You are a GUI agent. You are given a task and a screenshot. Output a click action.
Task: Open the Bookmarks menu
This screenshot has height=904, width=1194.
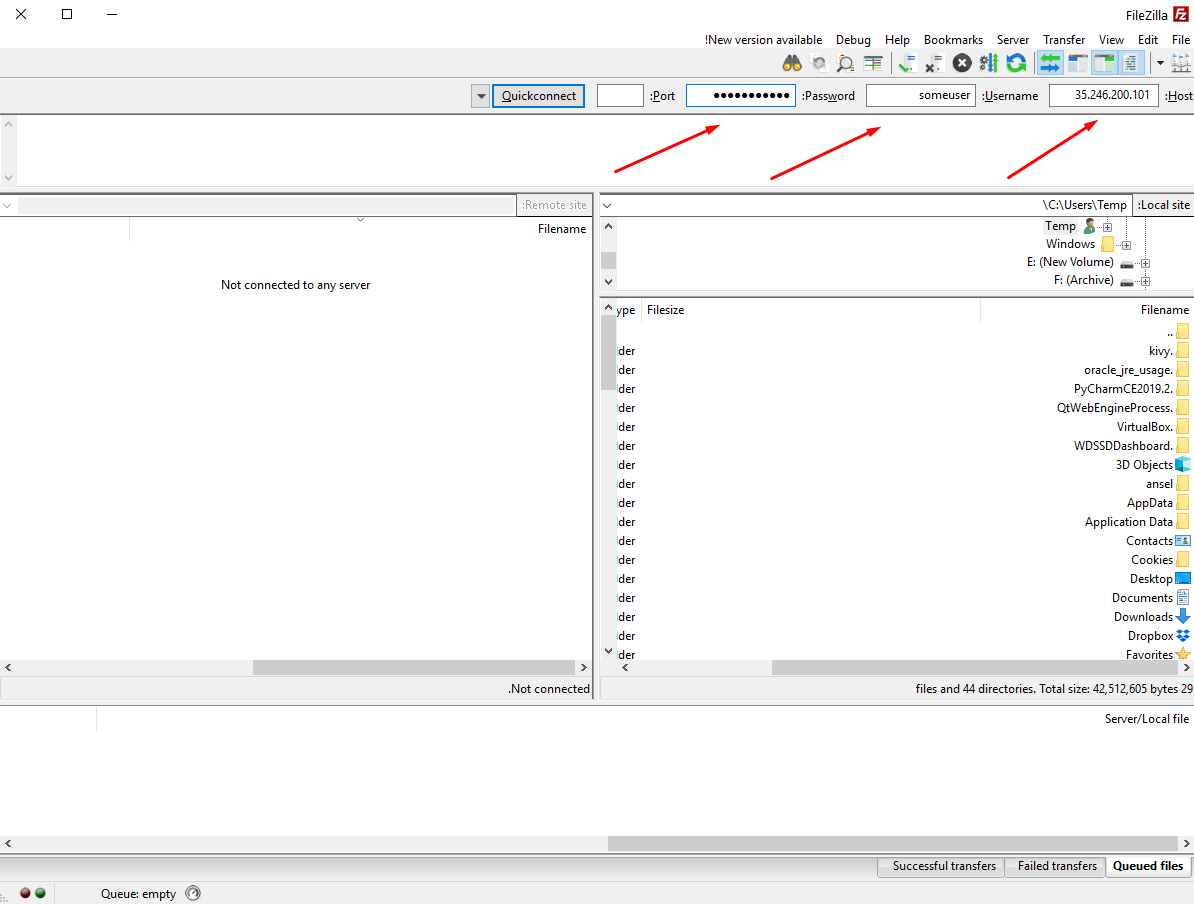953,40
